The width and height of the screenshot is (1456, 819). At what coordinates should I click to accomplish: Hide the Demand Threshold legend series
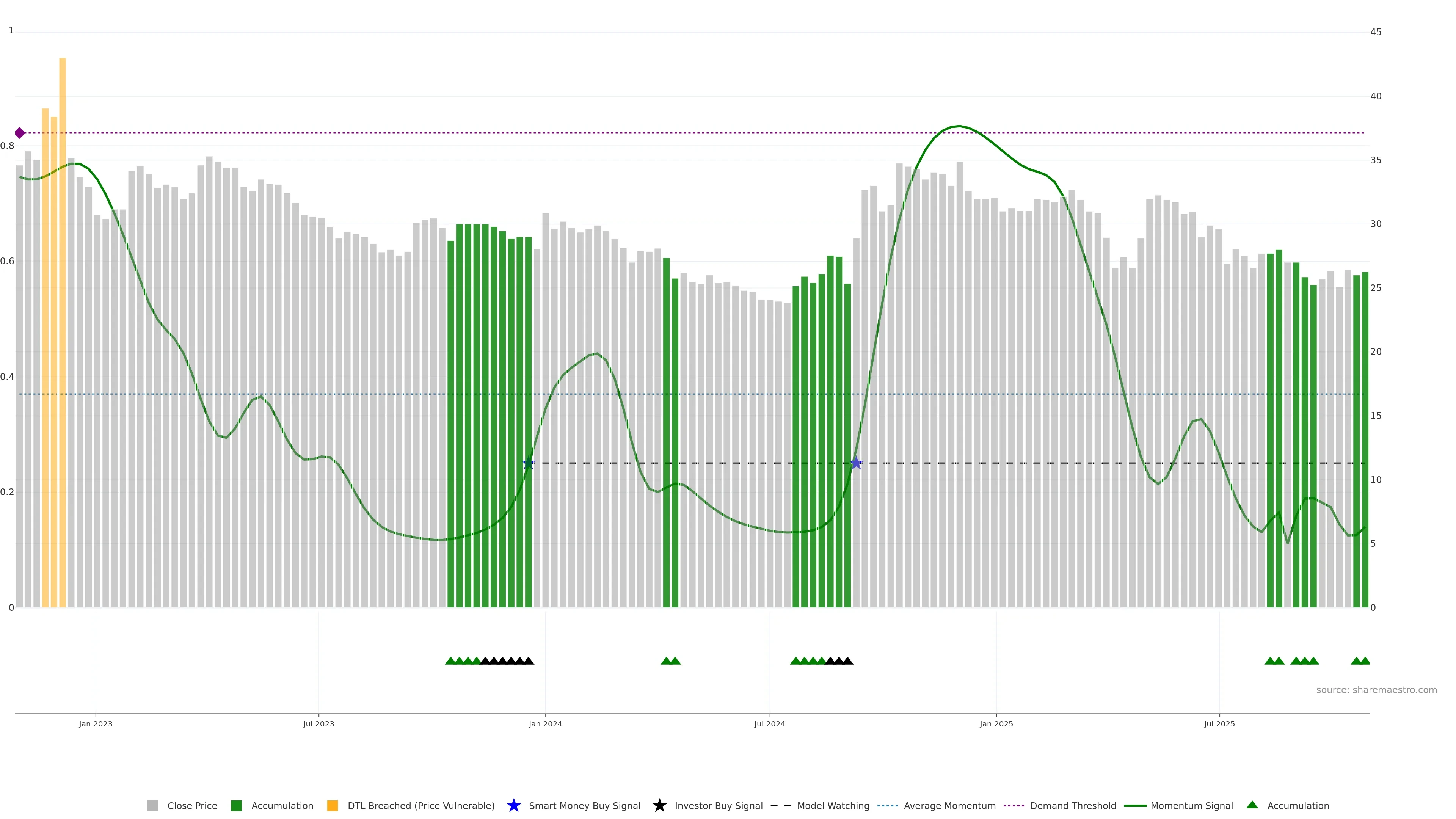click(x=1072, y=805)
